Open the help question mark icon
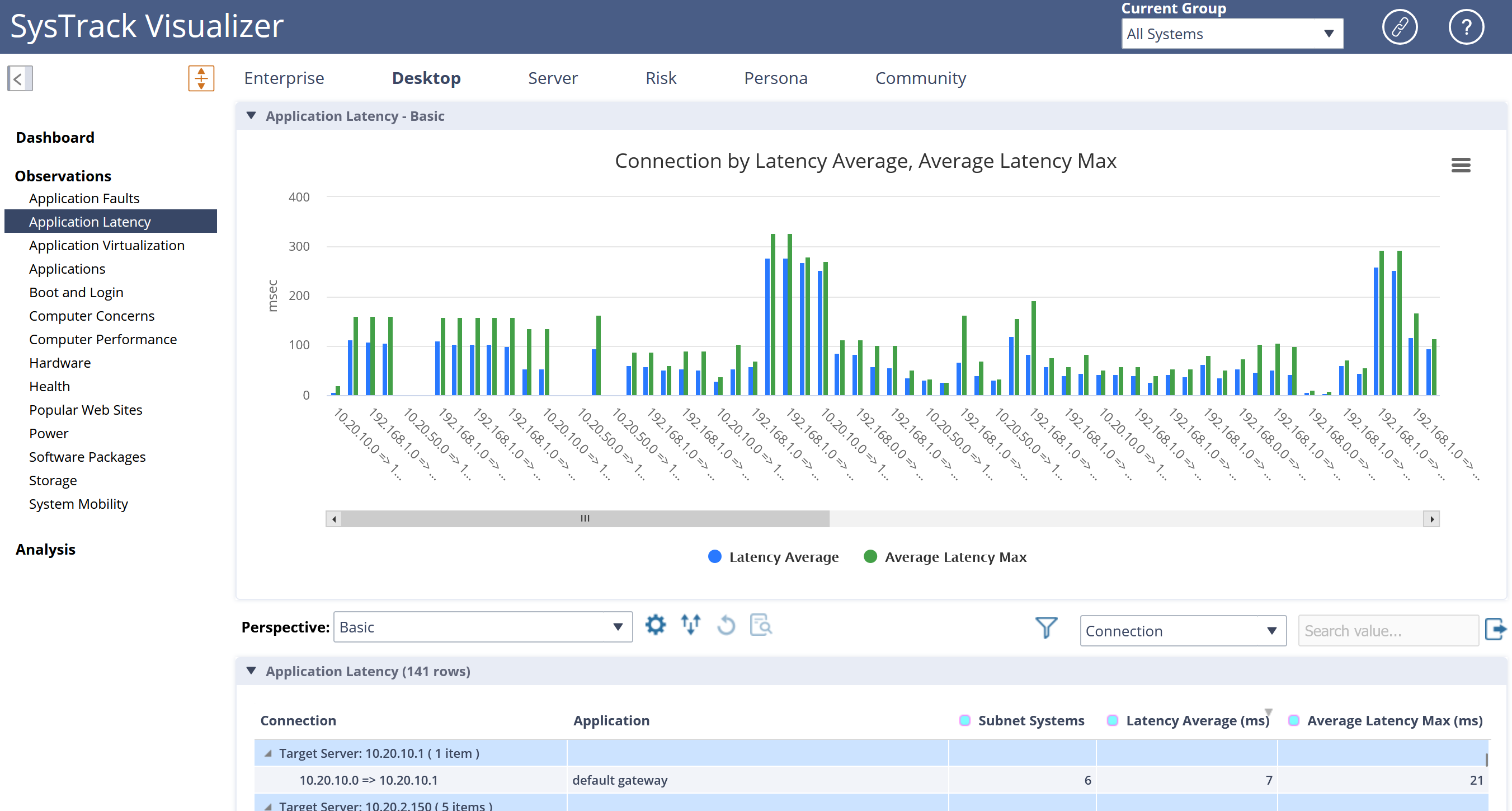Viewport: 1512px width, 811px height. 1466,27
